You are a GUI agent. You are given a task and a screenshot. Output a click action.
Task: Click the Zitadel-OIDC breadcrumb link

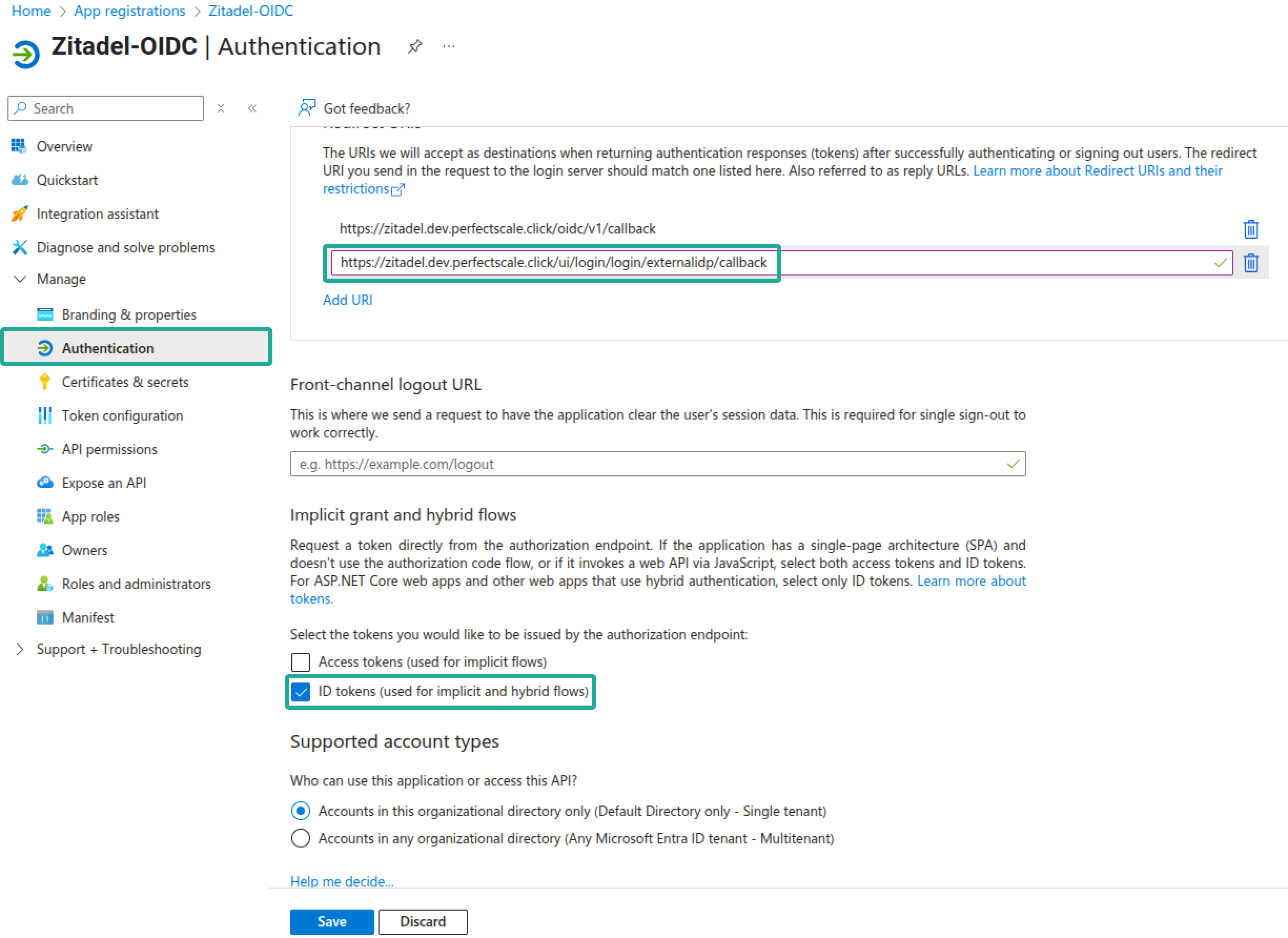pyautogui.click(x=251, y=10)
